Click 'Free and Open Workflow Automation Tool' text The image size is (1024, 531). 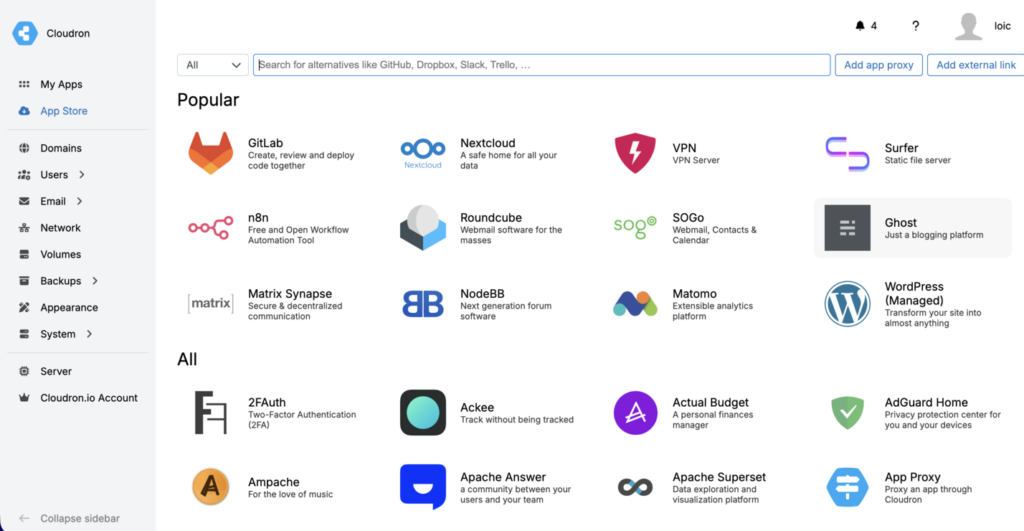coord(298,235)
